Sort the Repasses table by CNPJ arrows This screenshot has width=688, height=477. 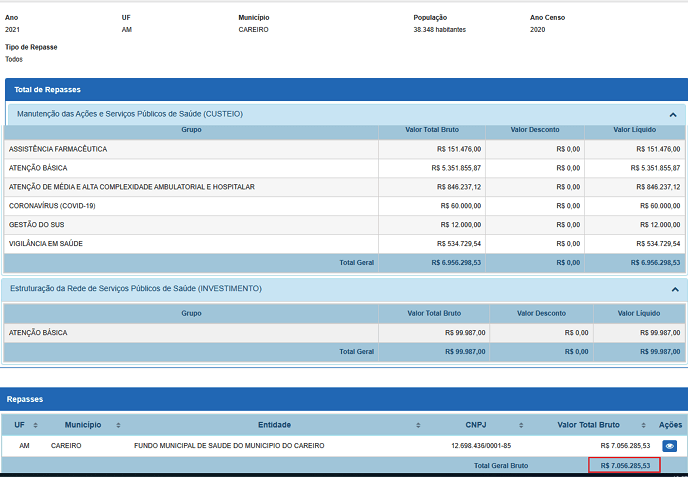[x=521, y=425]
